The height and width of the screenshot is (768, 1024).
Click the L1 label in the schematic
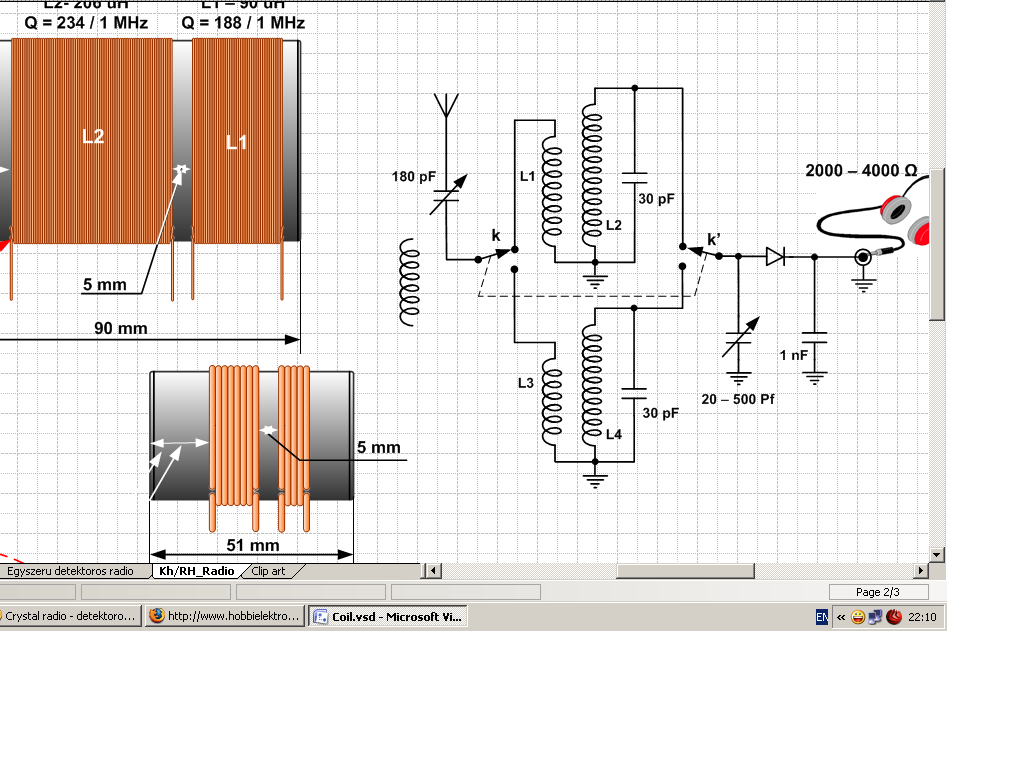528,176
